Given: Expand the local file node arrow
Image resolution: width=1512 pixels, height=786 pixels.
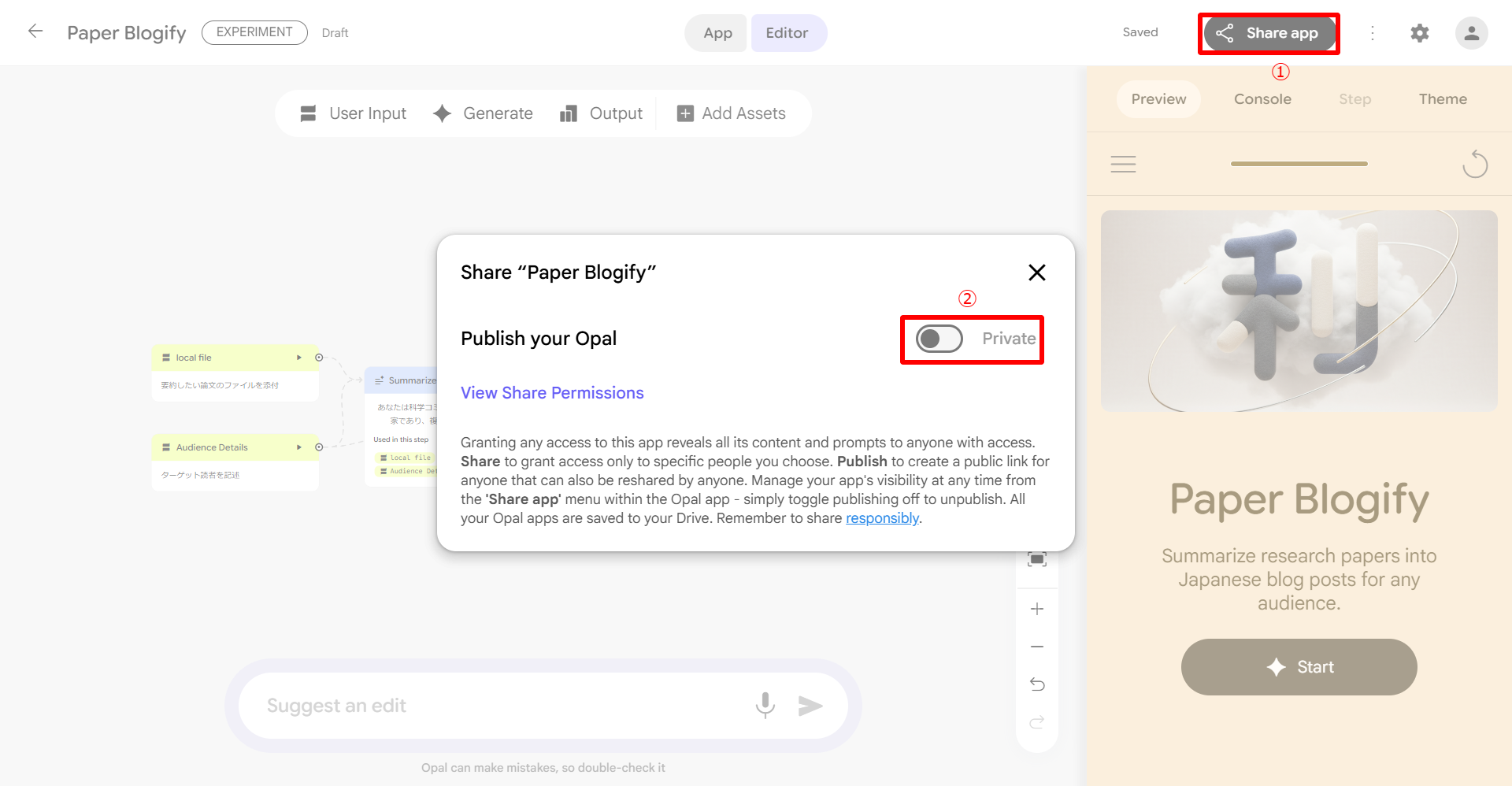Looking at the screenshot, I should point(299,358).
